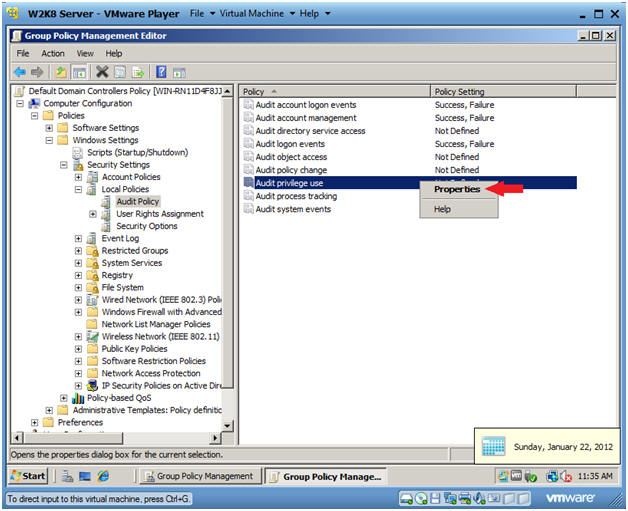The width and height of the screenshot is (628, 511).
Task: Click the Group Policy Manage... taskbar button
Action: click(x=326, y=477)
